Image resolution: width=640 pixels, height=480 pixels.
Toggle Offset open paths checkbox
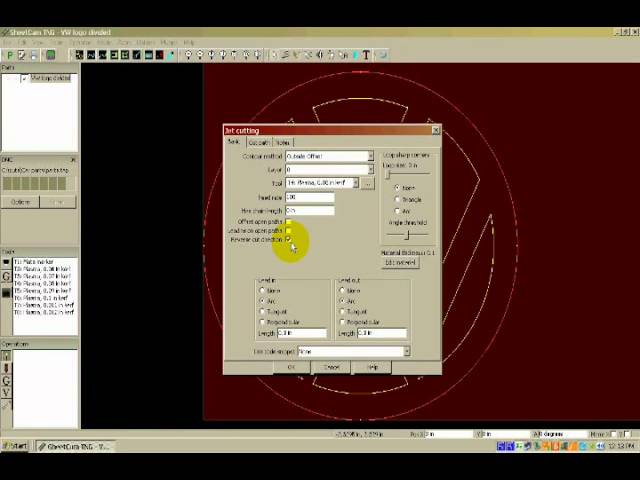tap(289, 222)
